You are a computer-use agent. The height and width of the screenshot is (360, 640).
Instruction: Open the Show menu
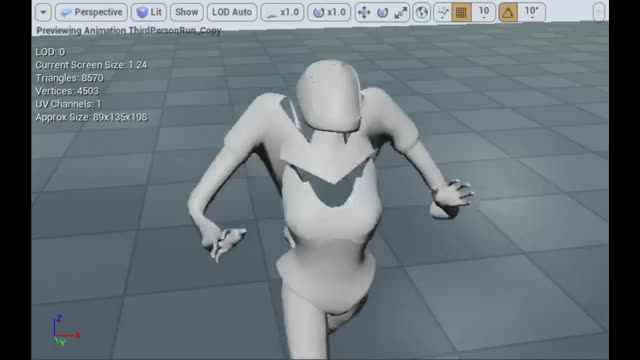coord(187,12)
